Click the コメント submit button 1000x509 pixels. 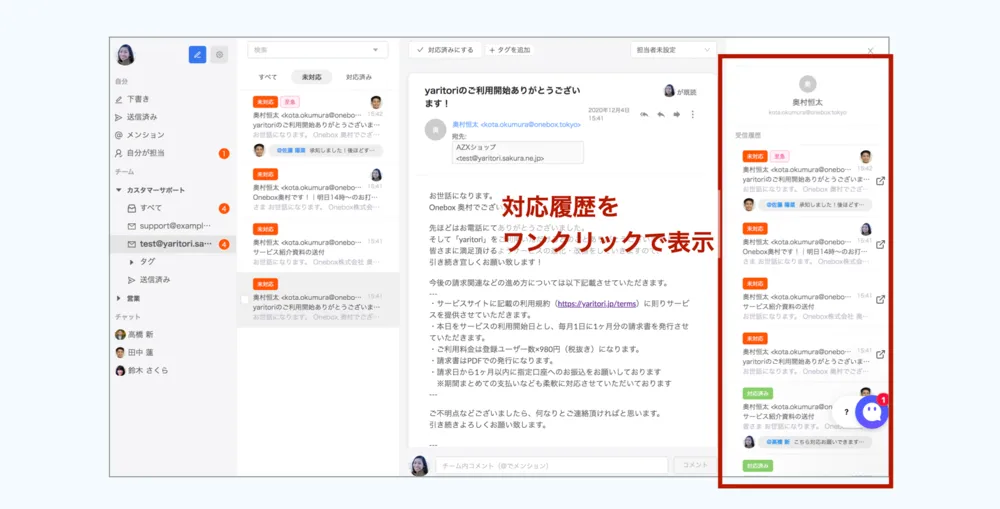point(695,465)
